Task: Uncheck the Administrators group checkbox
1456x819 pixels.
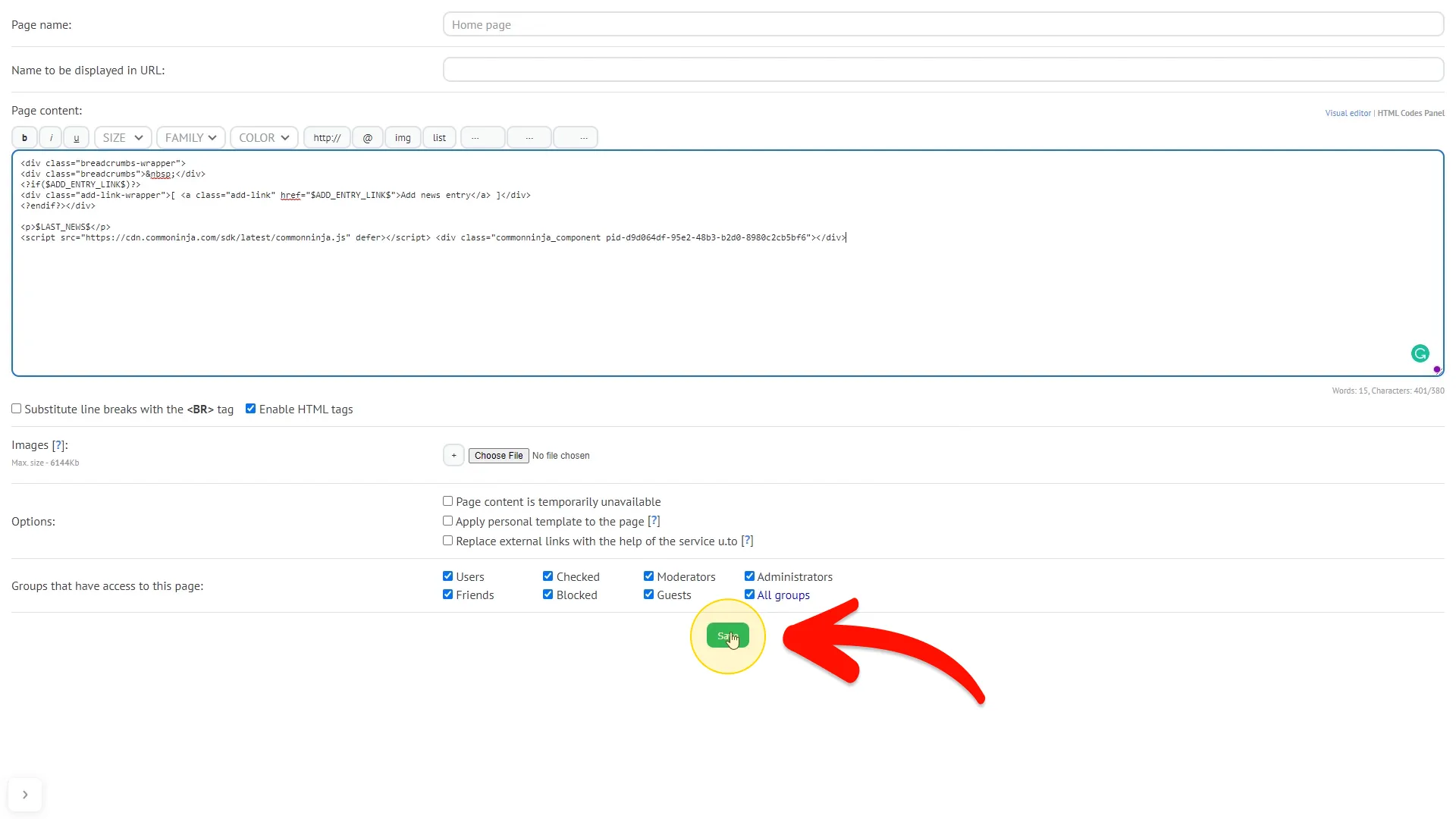Action: point(749,576)
